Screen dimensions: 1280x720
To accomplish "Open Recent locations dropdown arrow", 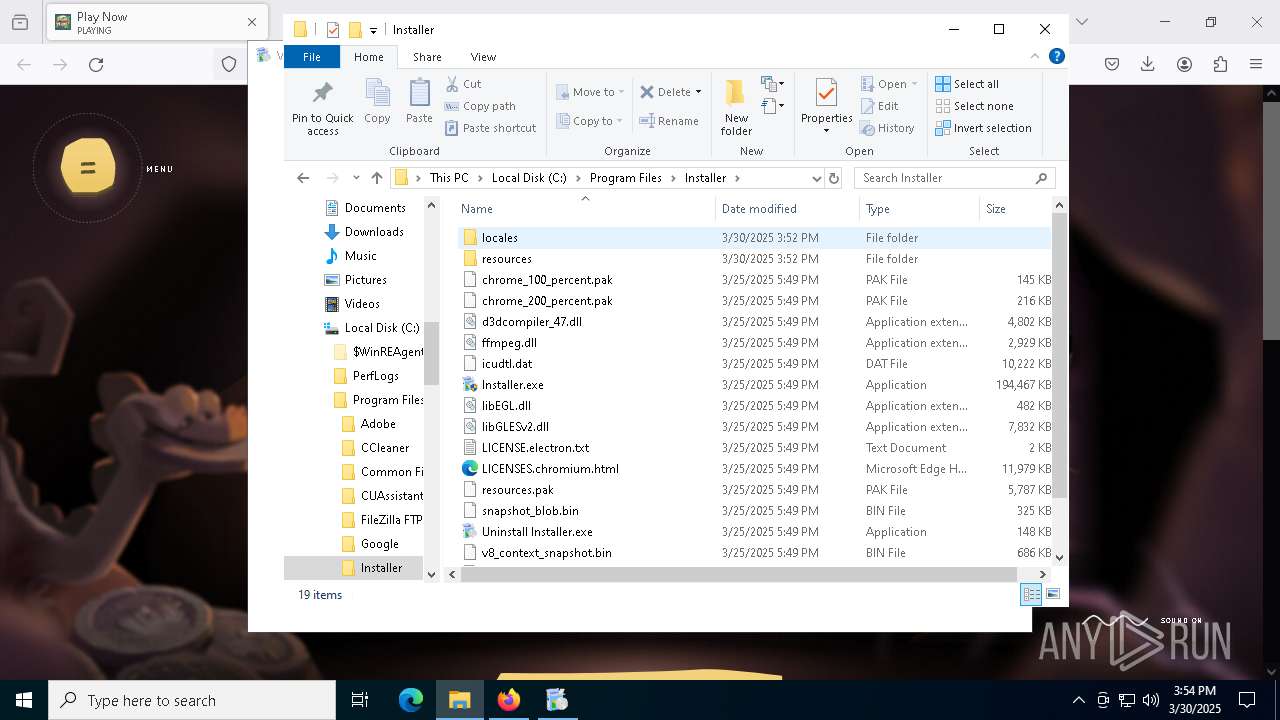I will (x=356, y=178).
